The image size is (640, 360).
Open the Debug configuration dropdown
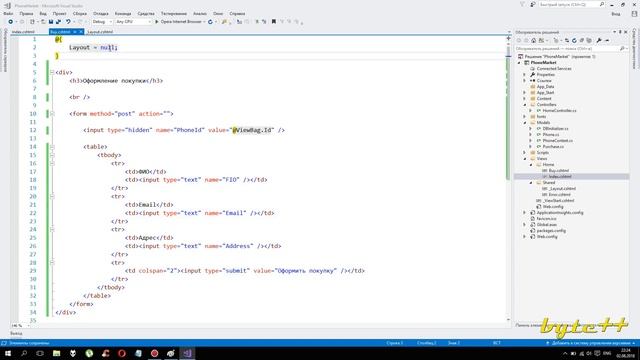pos(102,22)
